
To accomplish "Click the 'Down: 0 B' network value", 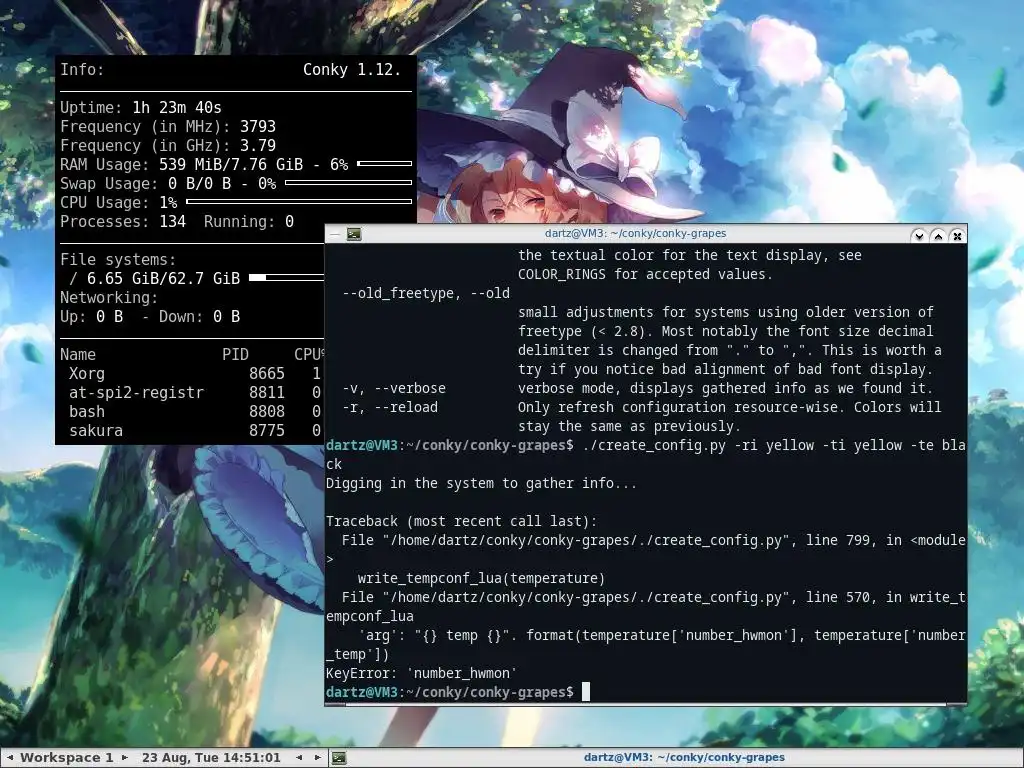I will tap(199, 316).
